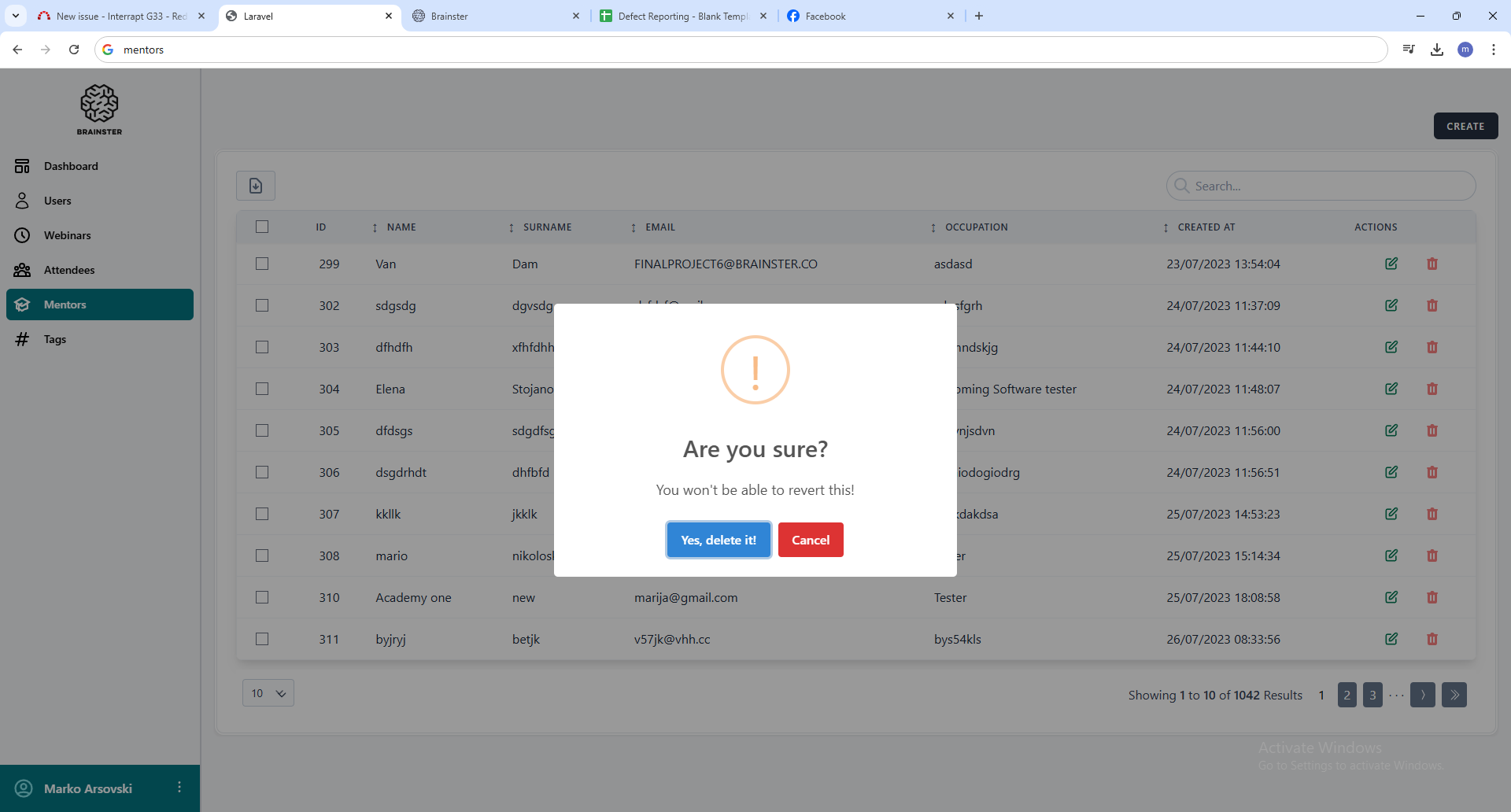This screenshot has width=1511, height=812.
Task: Tick the select-all checkbox in table header
Action: (262, 227)
